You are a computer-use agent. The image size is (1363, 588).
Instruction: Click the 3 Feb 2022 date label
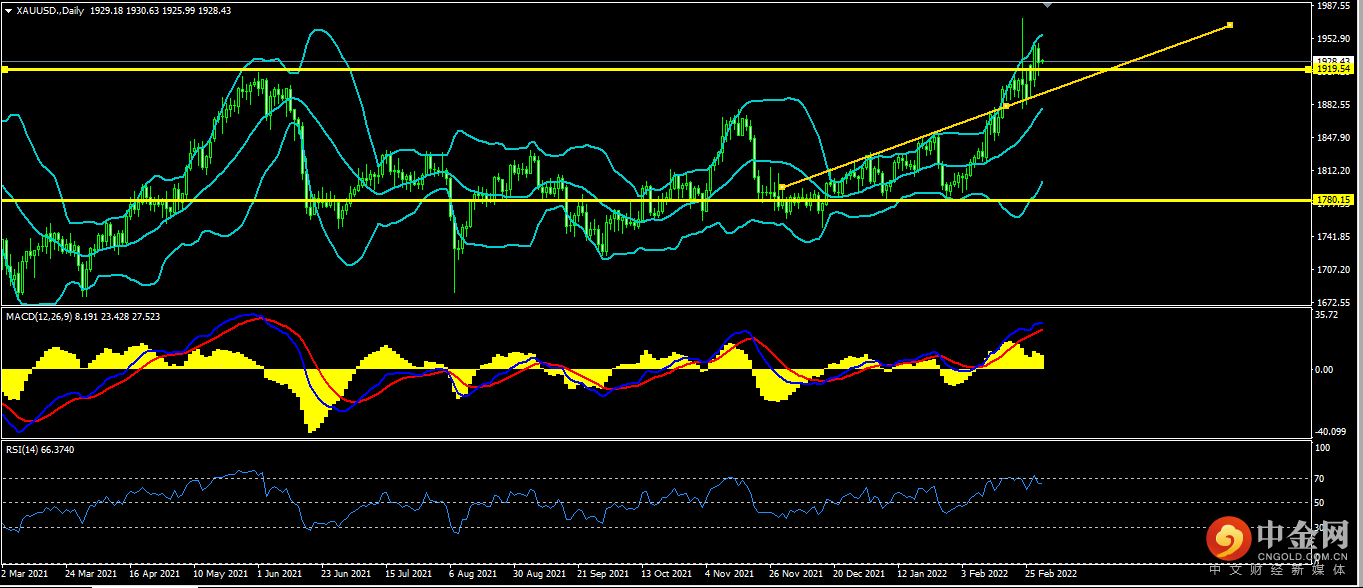pyautogui.click(x=984, y=574)
